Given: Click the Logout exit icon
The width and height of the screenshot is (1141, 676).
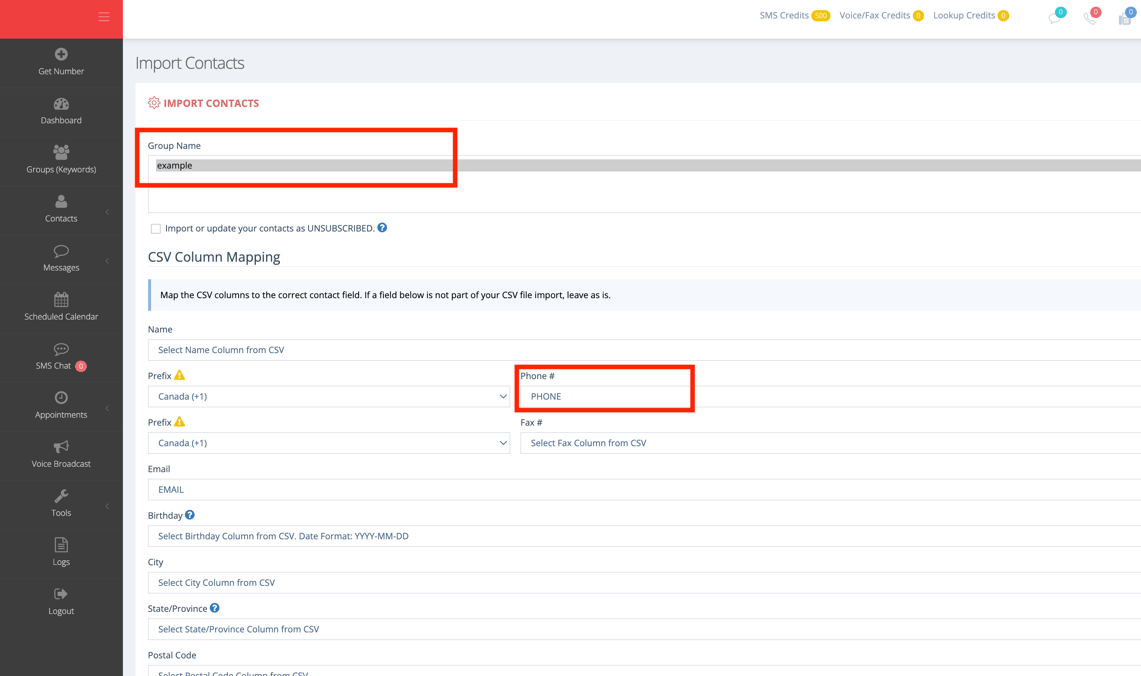Looking at the screenshot, I should click(61, 594).
